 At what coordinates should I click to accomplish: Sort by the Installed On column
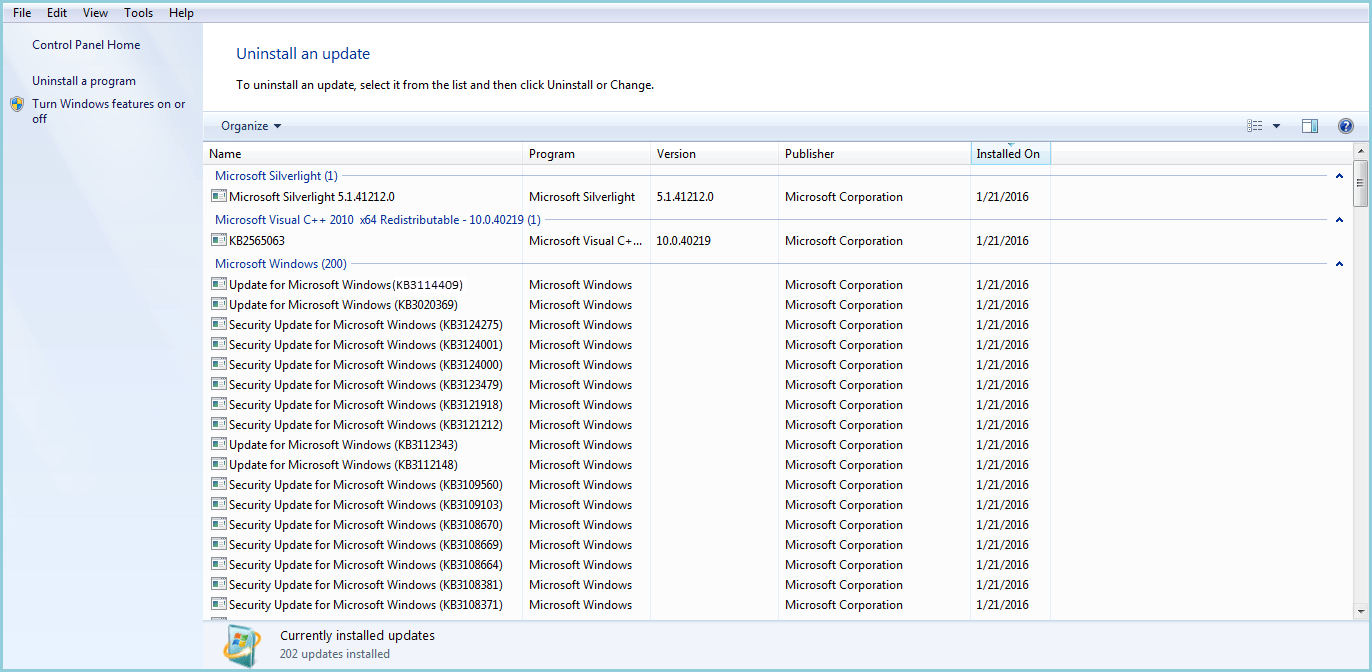(1008, 154)
